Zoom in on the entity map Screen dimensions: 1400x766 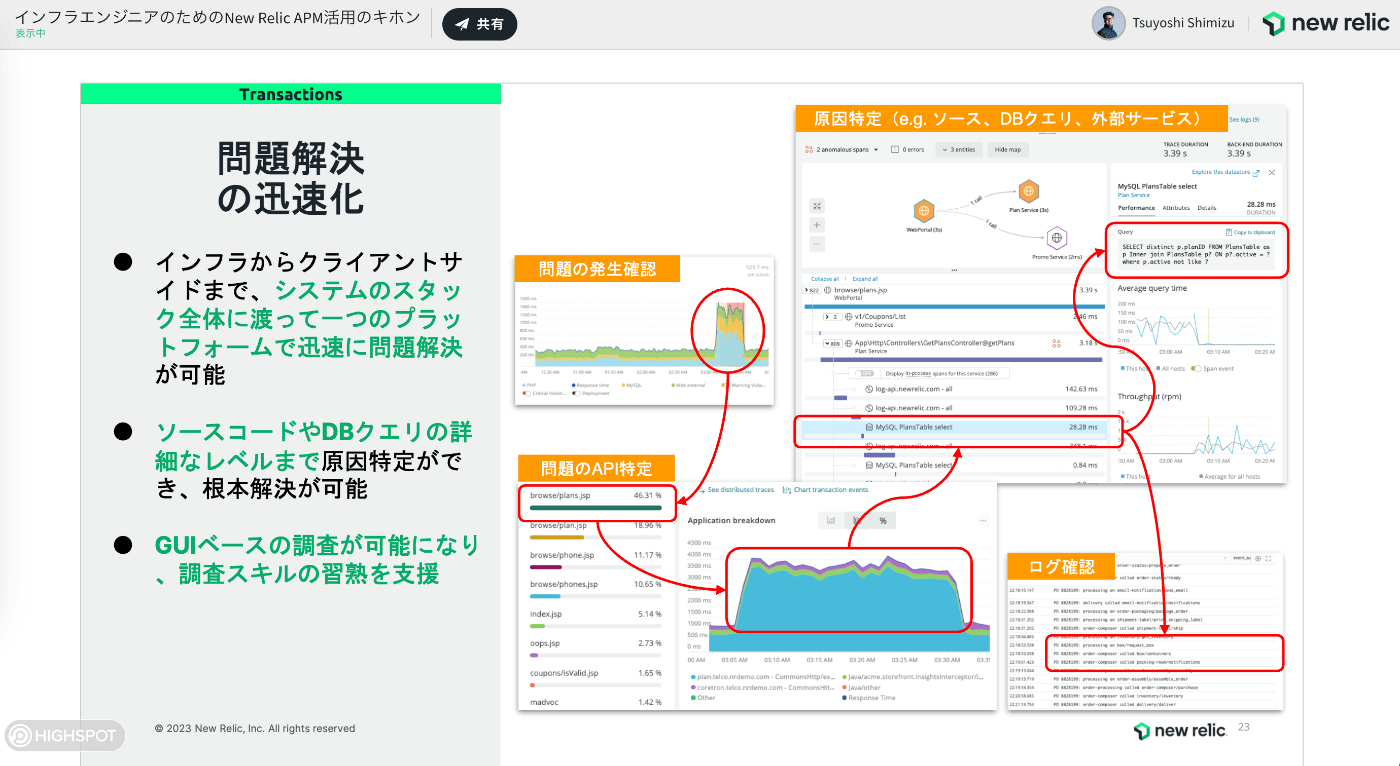coord(817,225)
